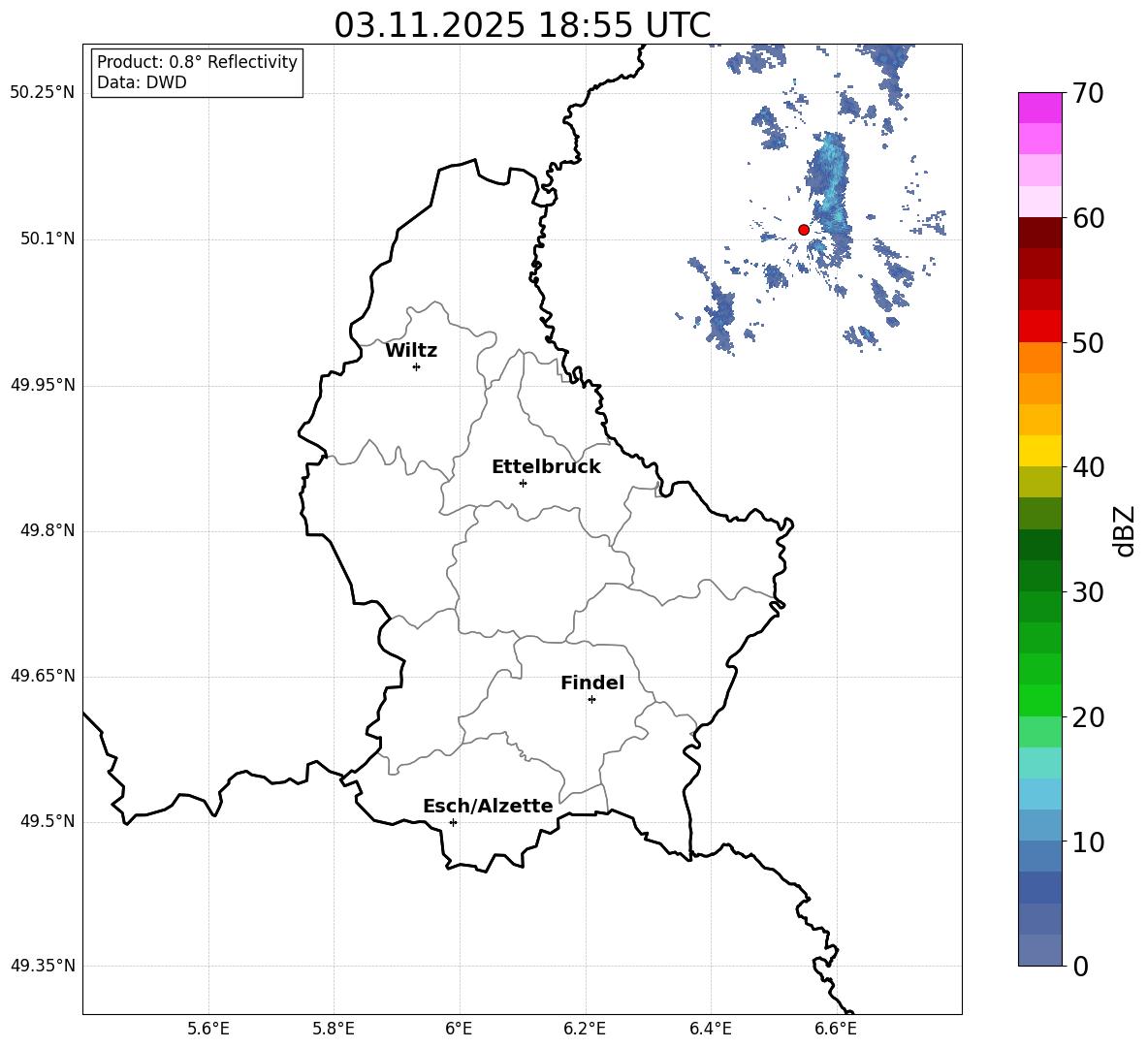Click the dBZ colorbar label
Image resolution: width=1148 pixels, height=1048 pixels.
(x=1126, y=530)
